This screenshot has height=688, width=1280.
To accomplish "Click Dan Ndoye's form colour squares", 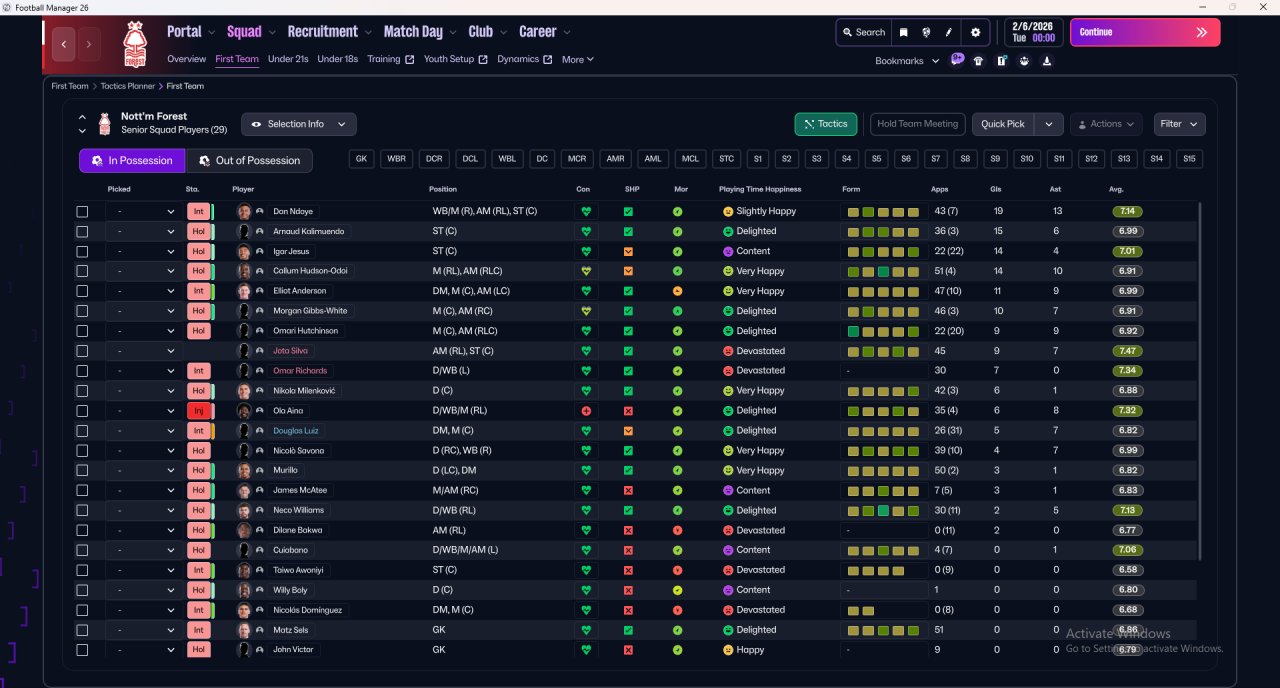I will 884,212.
